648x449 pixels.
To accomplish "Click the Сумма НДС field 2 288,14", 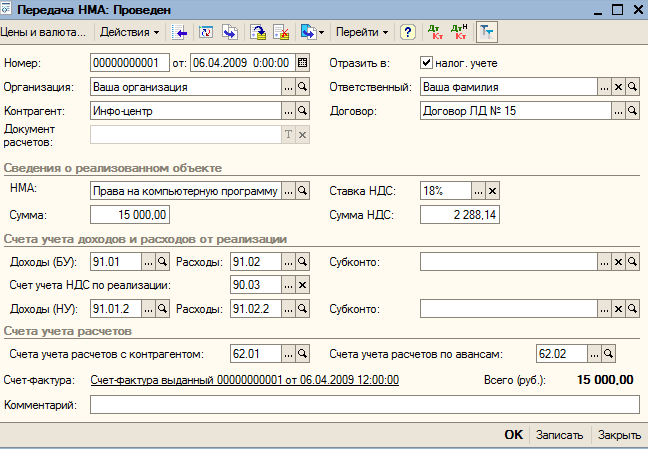I will coord(460,215).
